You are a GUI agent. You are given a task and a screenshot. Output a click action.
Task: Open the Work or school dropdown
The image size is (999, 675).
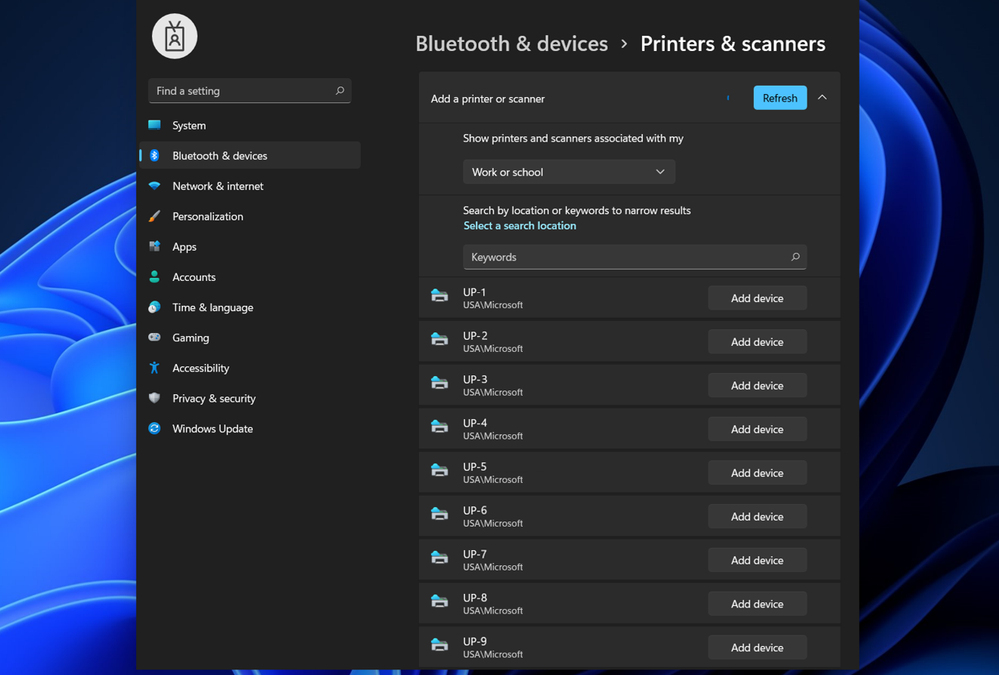(569, 172)
